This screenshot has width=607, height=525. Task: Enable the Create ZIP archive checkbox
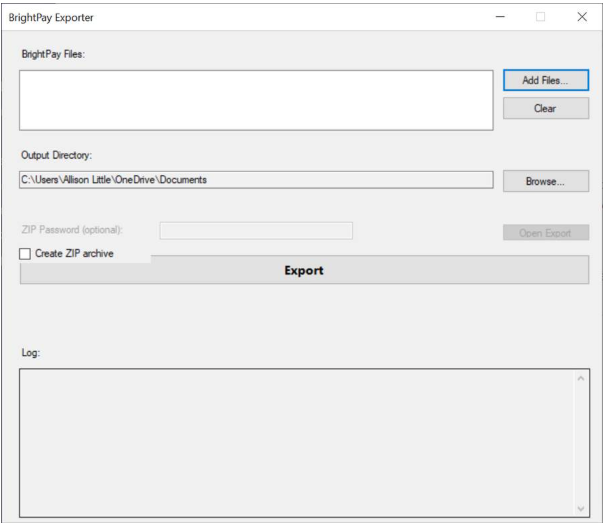25,254
